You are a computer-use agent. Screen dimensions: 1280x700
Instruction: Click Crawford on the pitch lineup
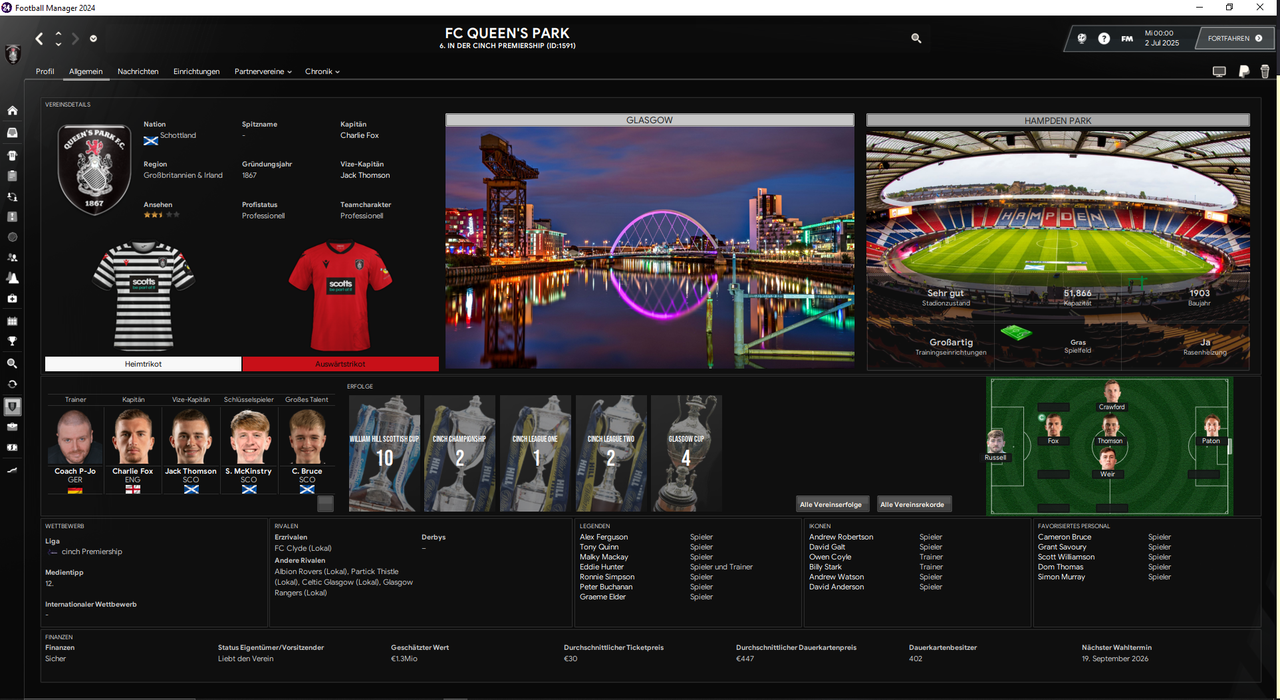coord(1111,396)
